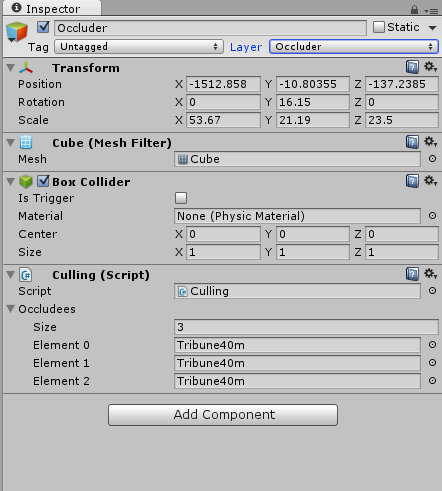Open object picker for Script field
The width and height of the screenshot is (442, 491).
pos(432,291)
